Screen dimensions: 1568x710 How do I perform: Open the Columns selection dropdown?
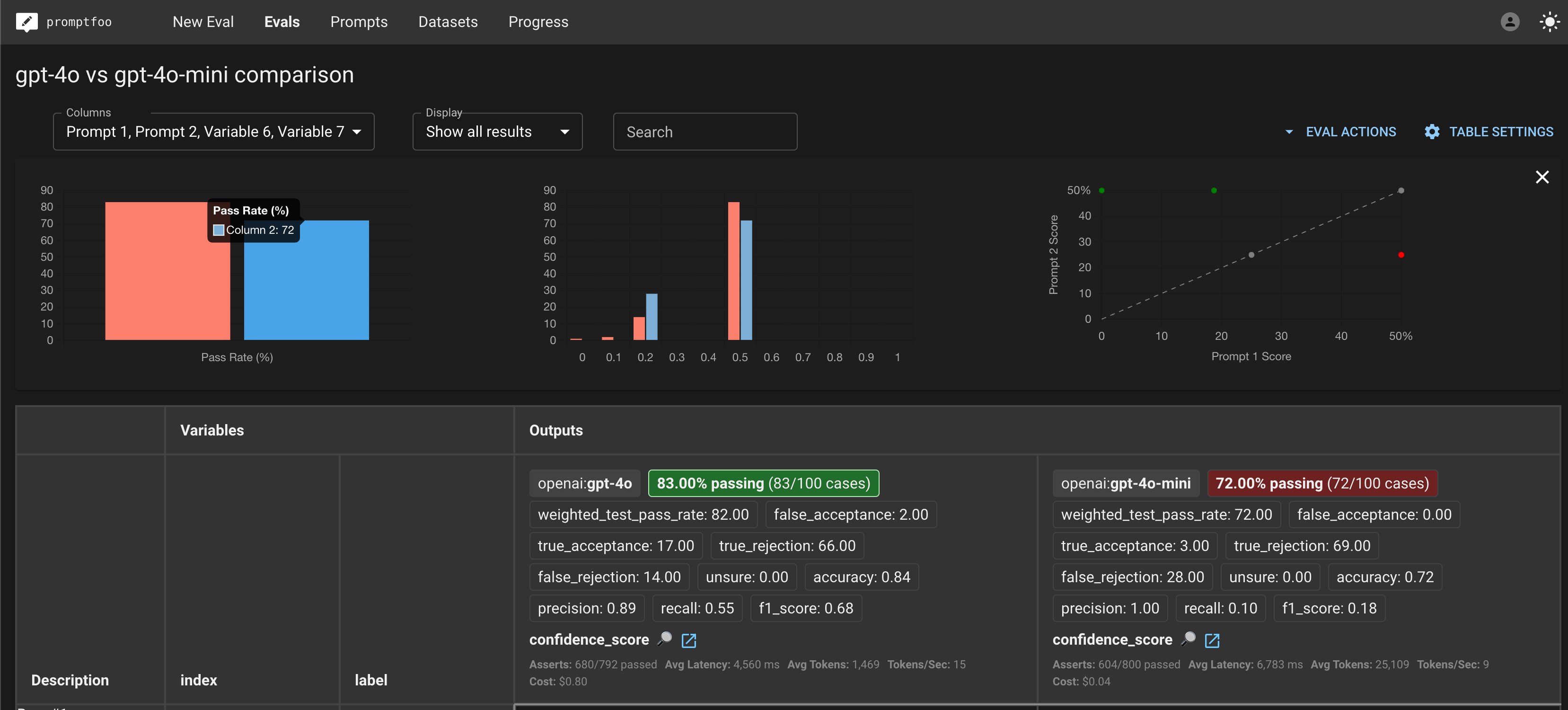213,131
